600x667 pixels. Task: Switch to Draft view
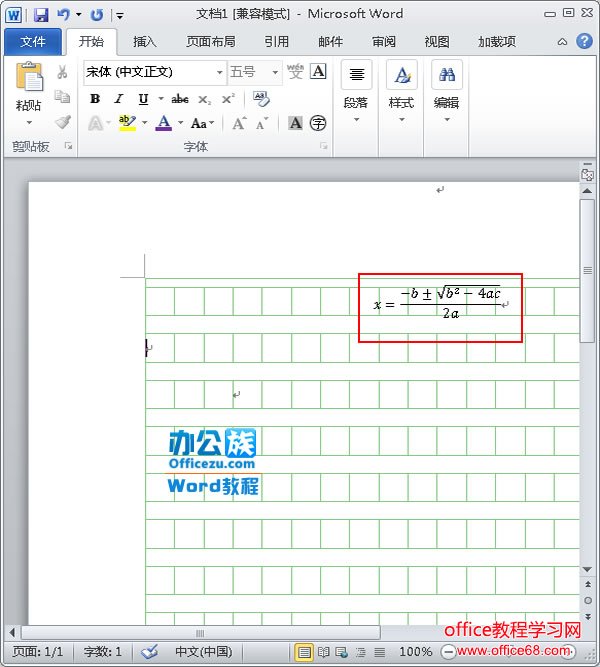pyautogui.click(x=380, y=652)
